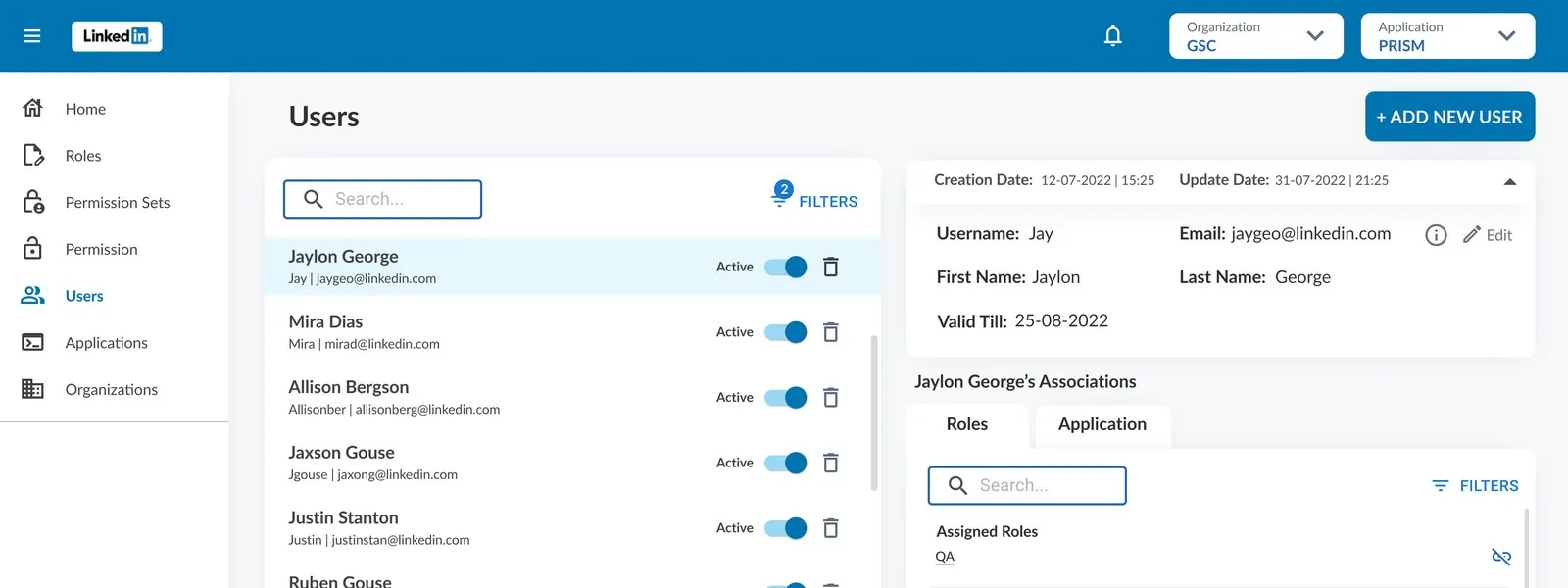Toggle Active switch for Mira Dias
The width and height of the screenshot is (1568, 588).
785,332
